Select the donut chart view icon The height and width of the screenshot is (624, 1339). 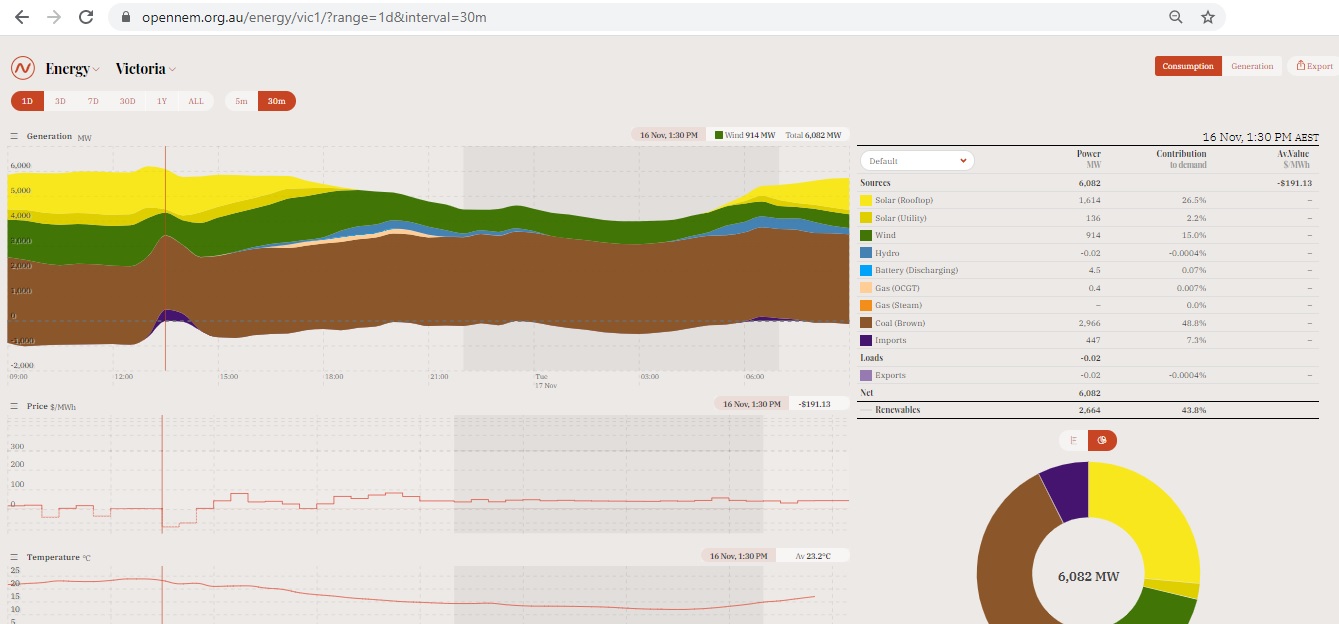tap(1102, 440)
